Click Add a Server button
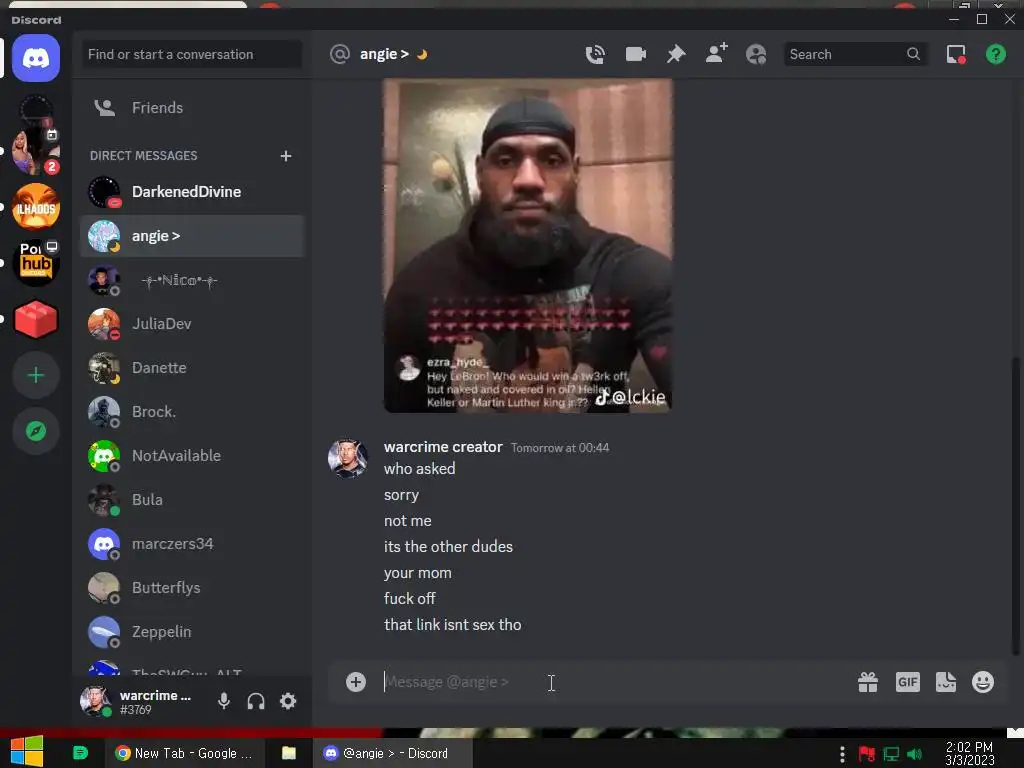Image resolution: width=1024 pixels, height=768 pixels. click(36, 375)
